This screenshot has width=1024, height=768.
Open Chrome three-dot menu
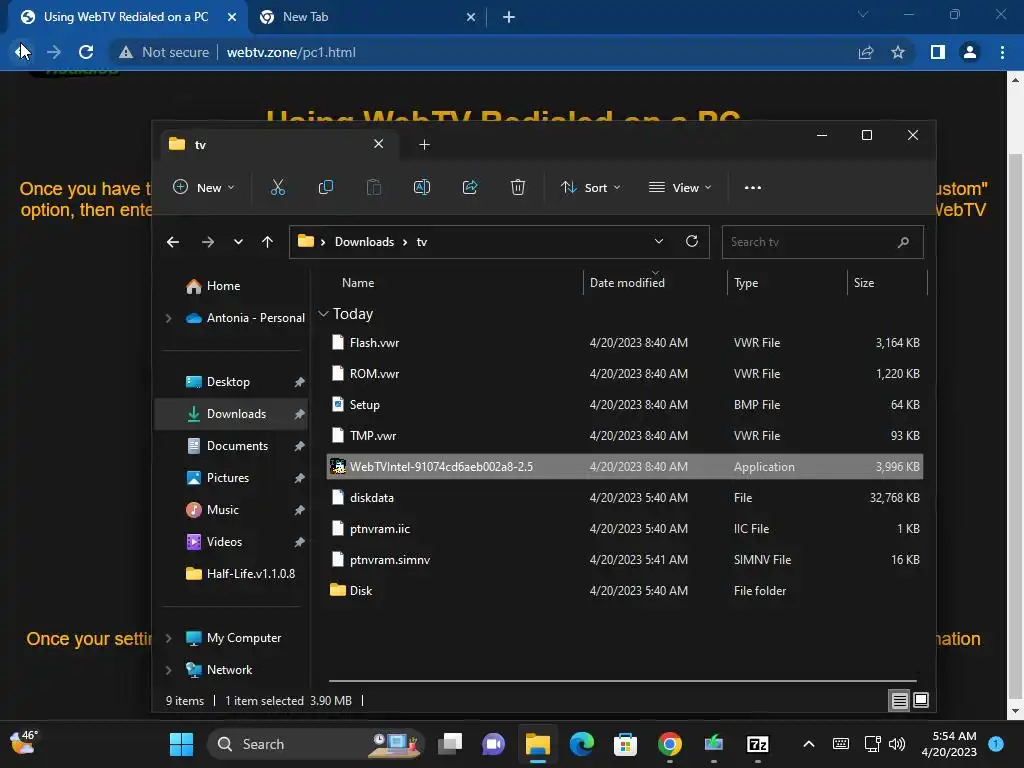coord(1002,52)
